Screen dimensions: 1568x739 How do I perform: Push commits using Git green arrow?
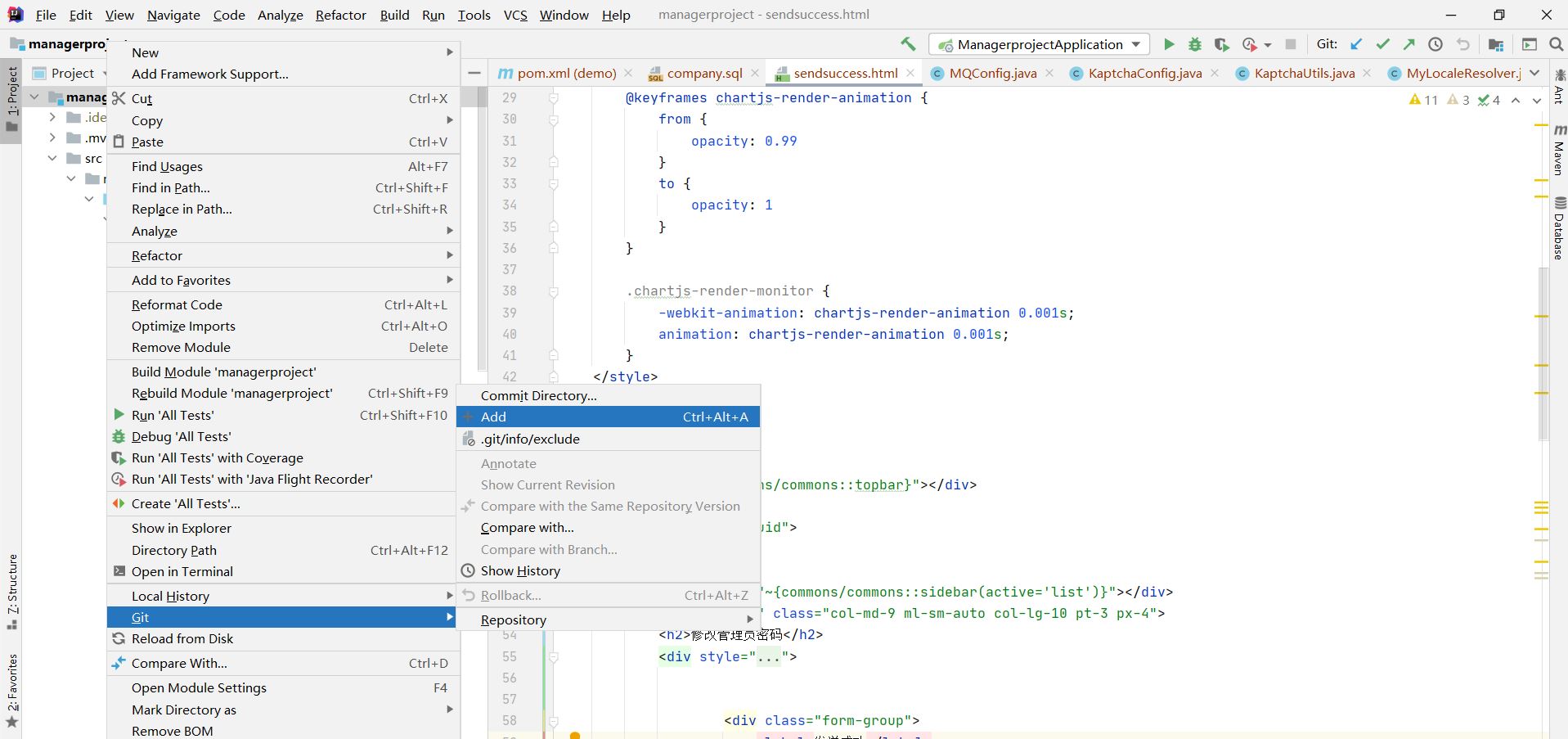coord(1409,44)
